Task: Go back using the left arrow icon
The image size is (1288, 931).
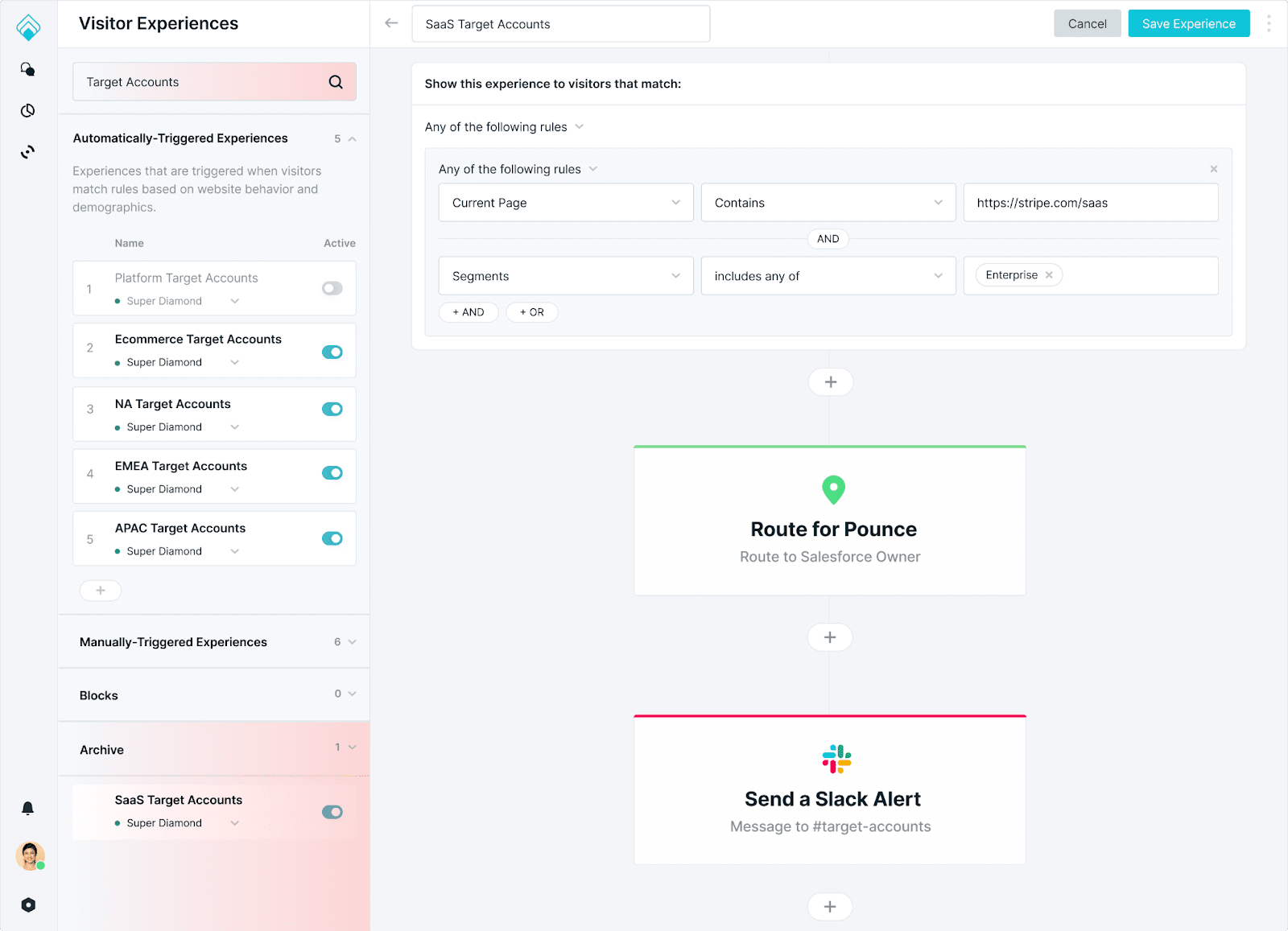Action: point(392,23)
